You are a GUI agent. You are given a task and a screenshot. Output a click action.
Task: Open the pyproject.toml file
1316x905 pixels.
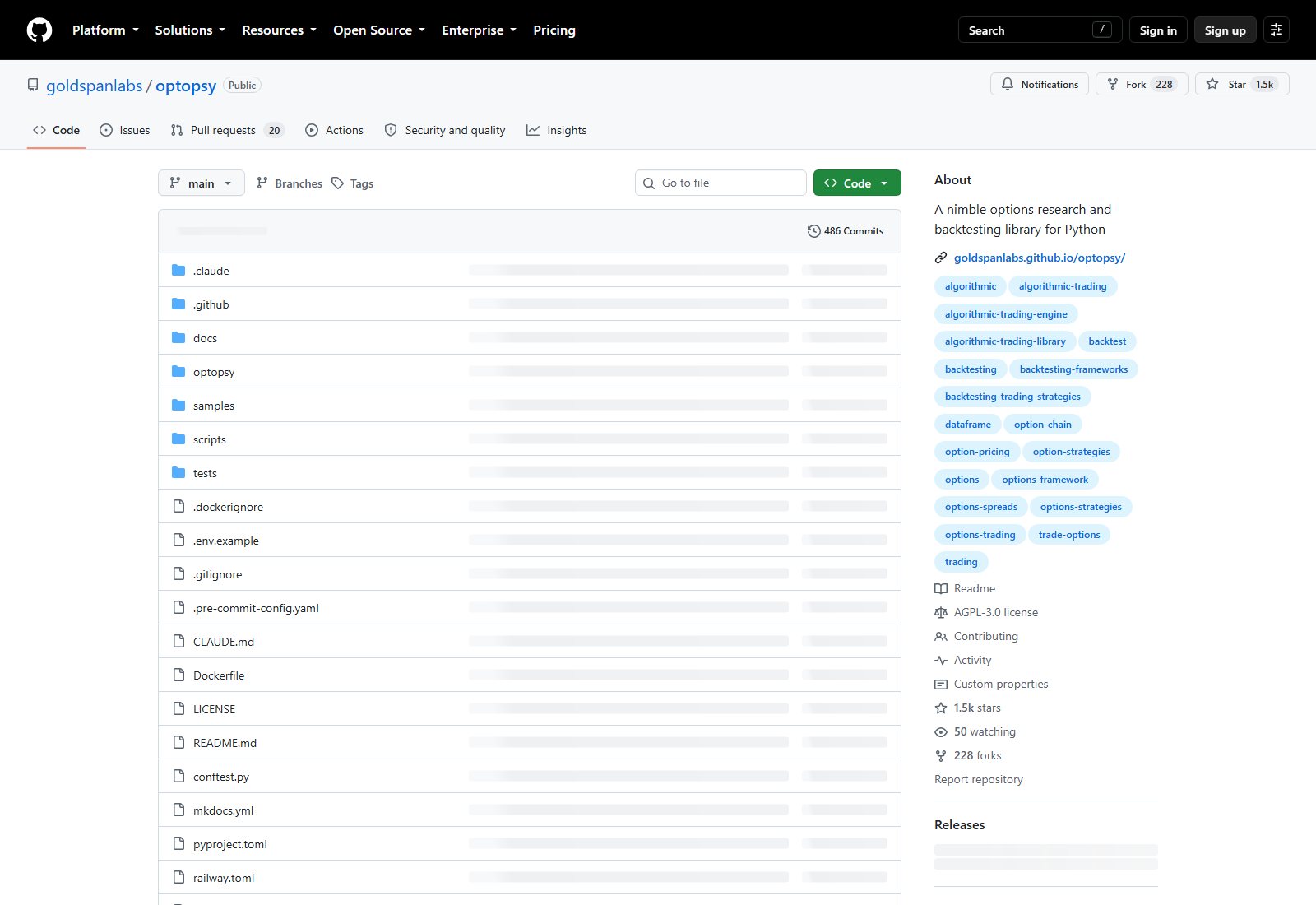tap(230, 844)
